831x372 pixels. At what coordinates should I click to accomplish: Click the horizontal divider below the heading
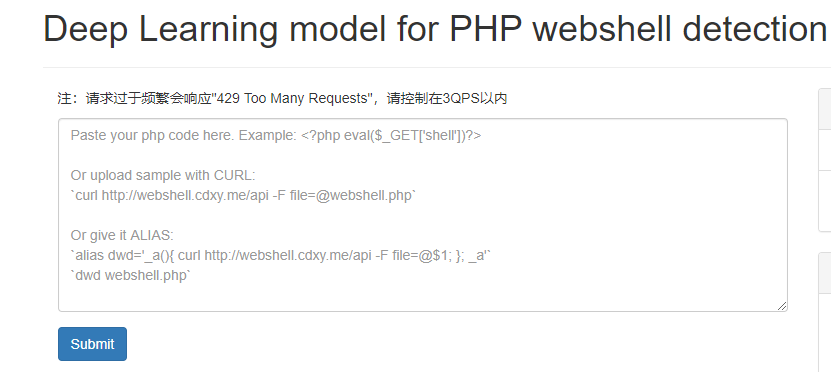tap(437, 67)
